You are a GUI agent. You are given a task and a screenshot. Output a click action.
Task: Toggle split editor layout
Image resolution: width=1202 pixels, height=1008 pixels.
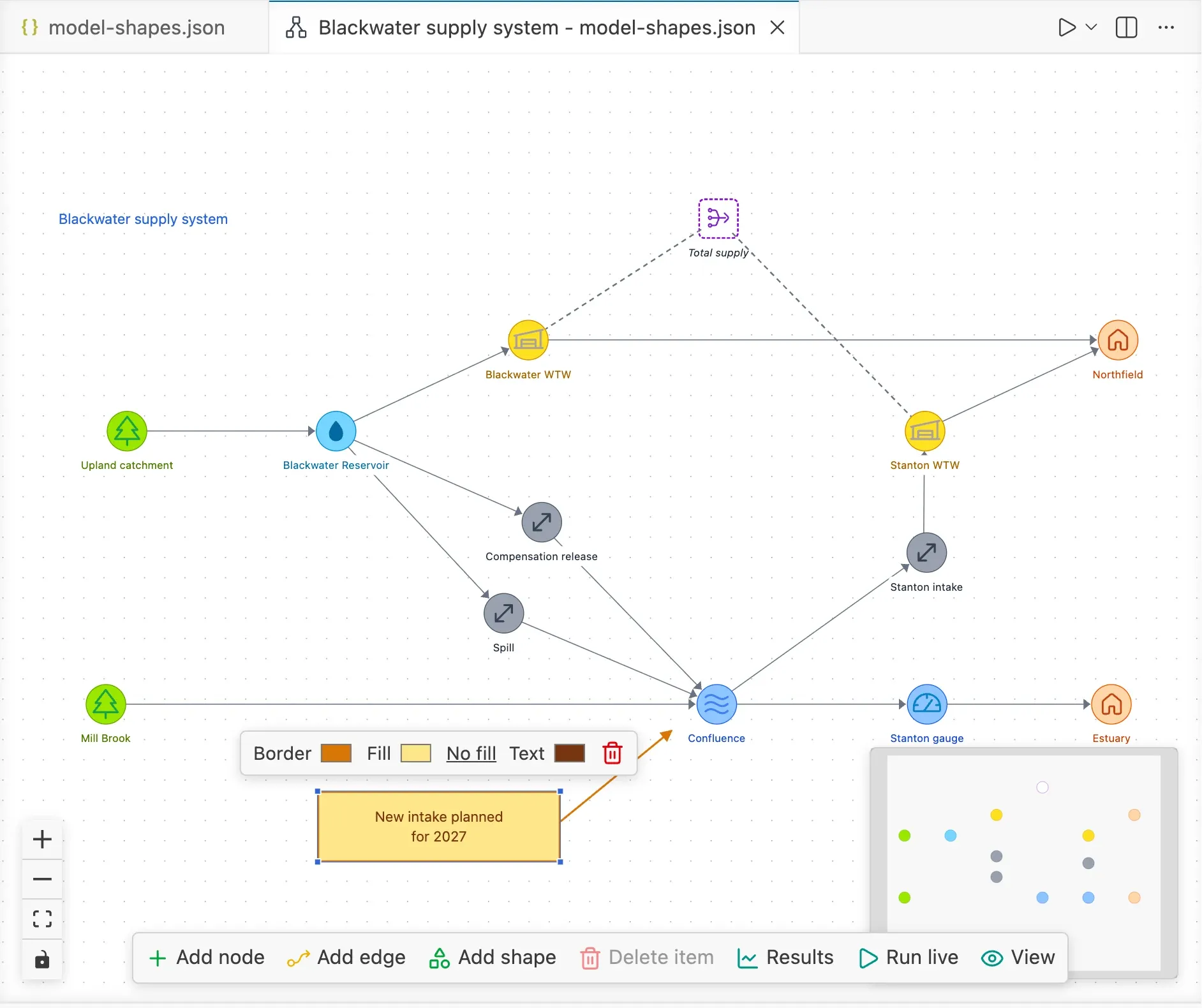(1126, 27)
